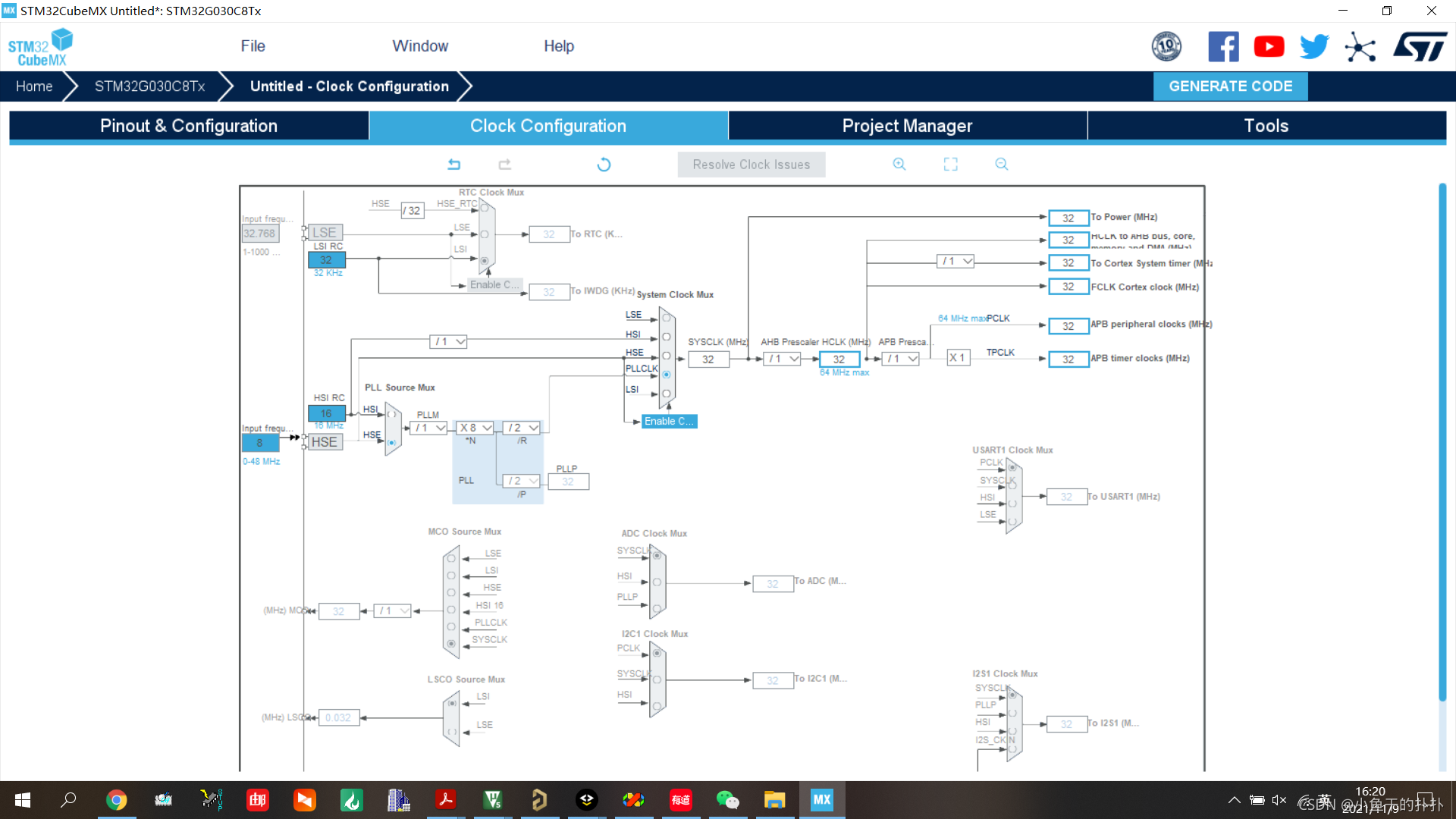1456x819 pixels.
Task: Click the GENERATE CODE button
Action: tap(1230, 86)
